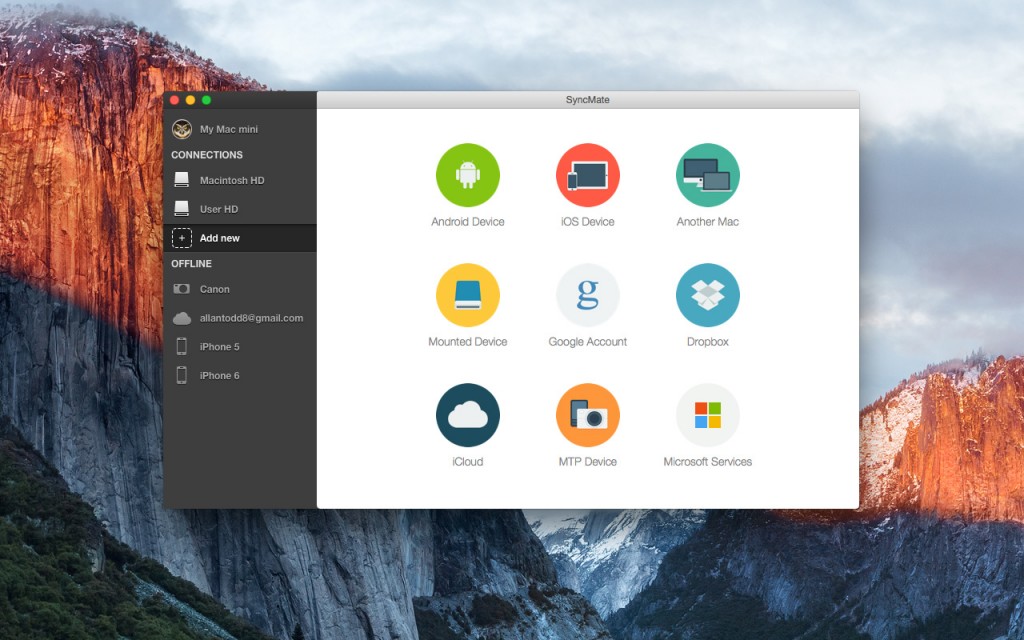Pick the Mounted Device yellow drive icon
This screenshot has width=1024, height=640.
468,295
